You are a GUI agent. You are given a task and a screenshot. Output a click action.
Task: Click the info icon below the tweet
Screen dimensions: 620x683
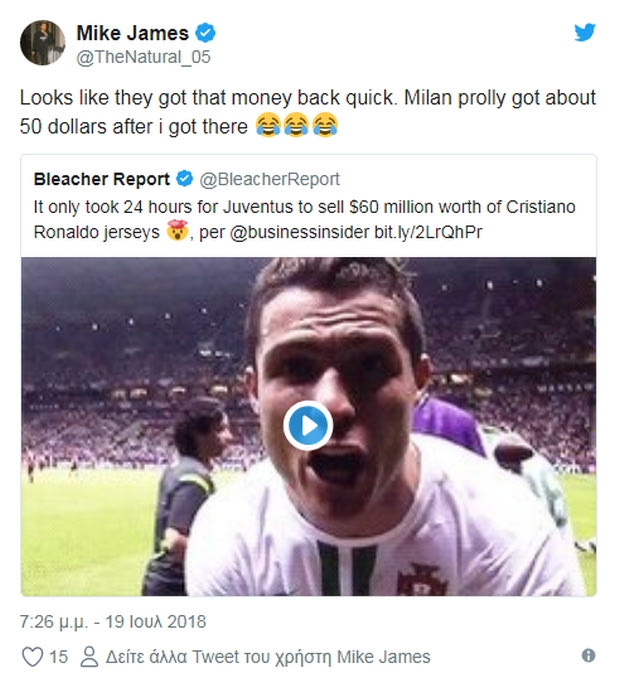[588, 656]
